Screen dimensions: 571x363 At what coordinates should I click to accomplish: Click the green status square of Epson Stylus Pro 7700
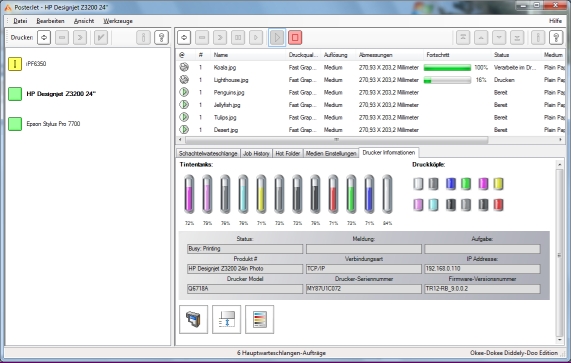[15, 124]
